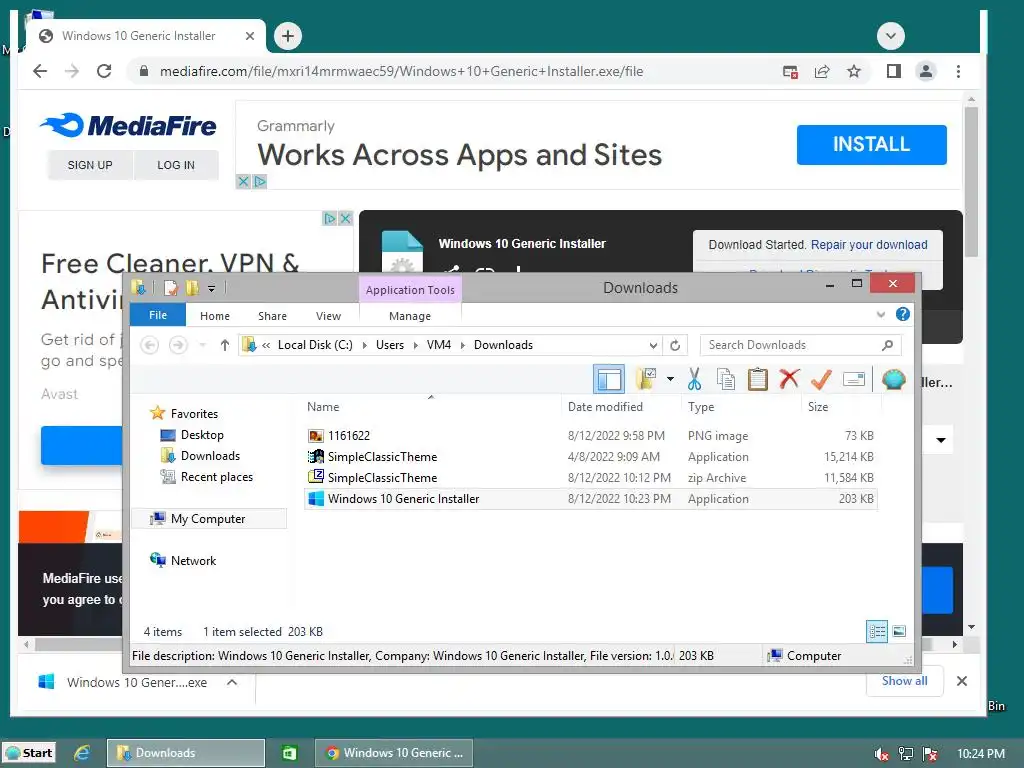Open address bar history dropdown
Screen dimensions: 1024x768
[x=653, y=345]
